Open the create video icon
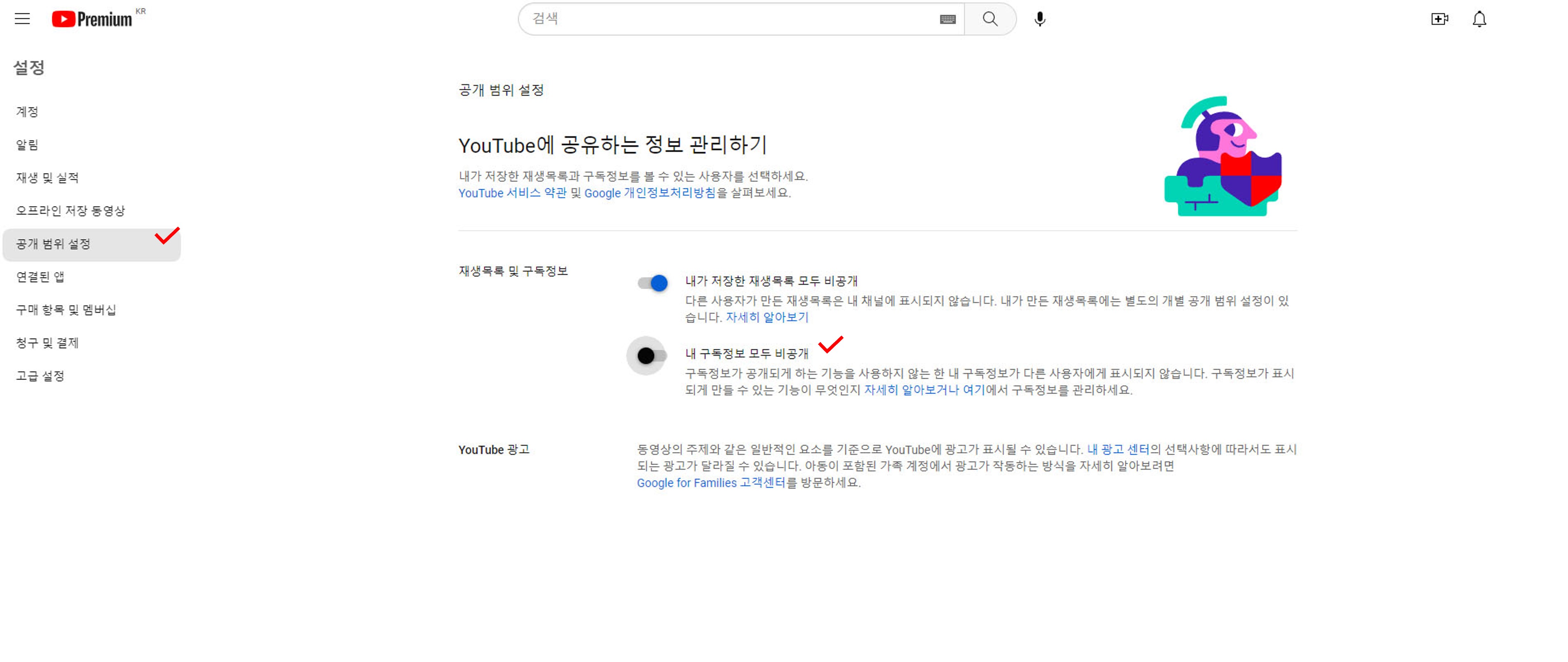 (1439, 19)
